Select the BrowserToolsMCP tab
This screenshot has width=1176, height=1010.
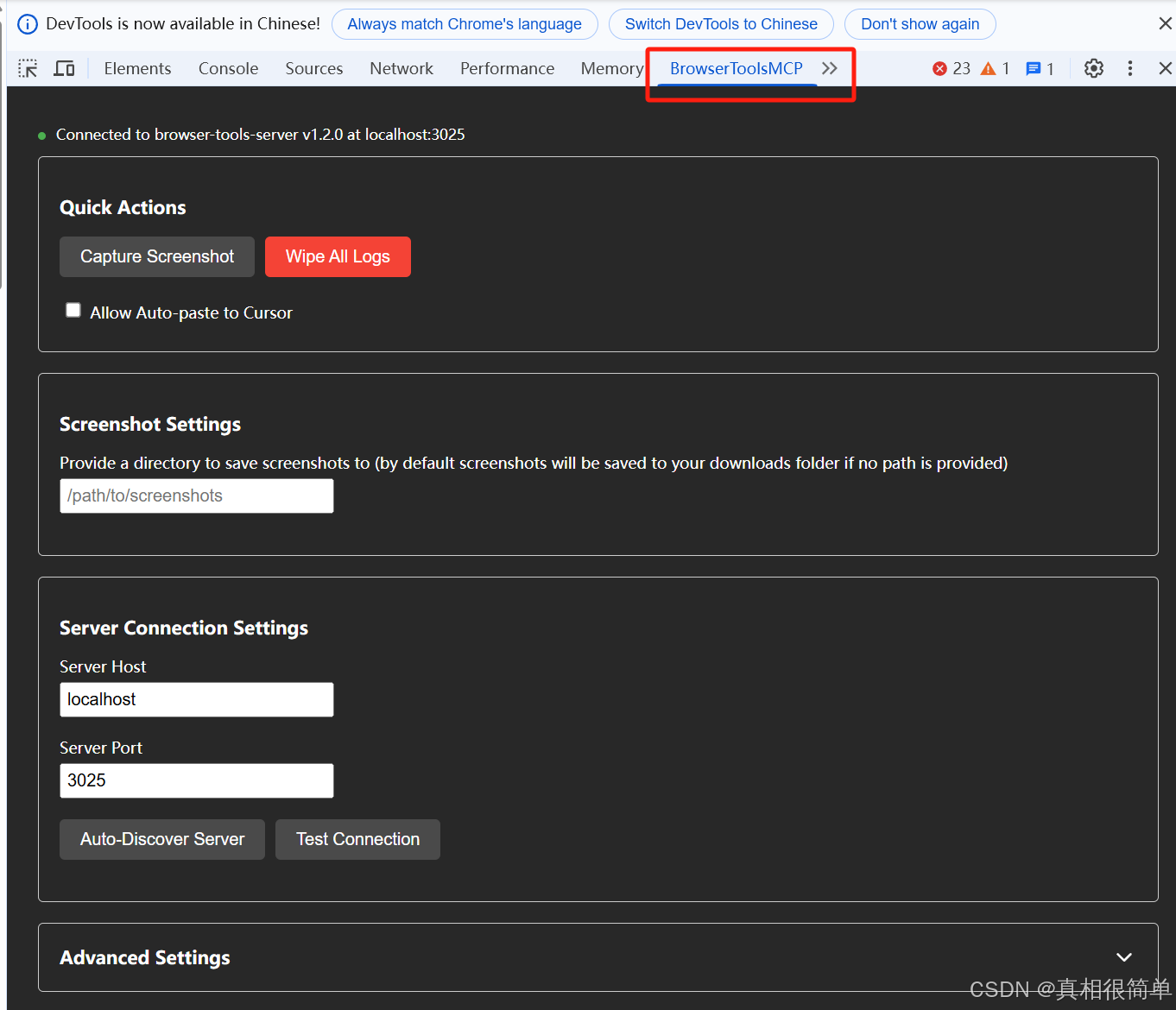tap(737, 68)
